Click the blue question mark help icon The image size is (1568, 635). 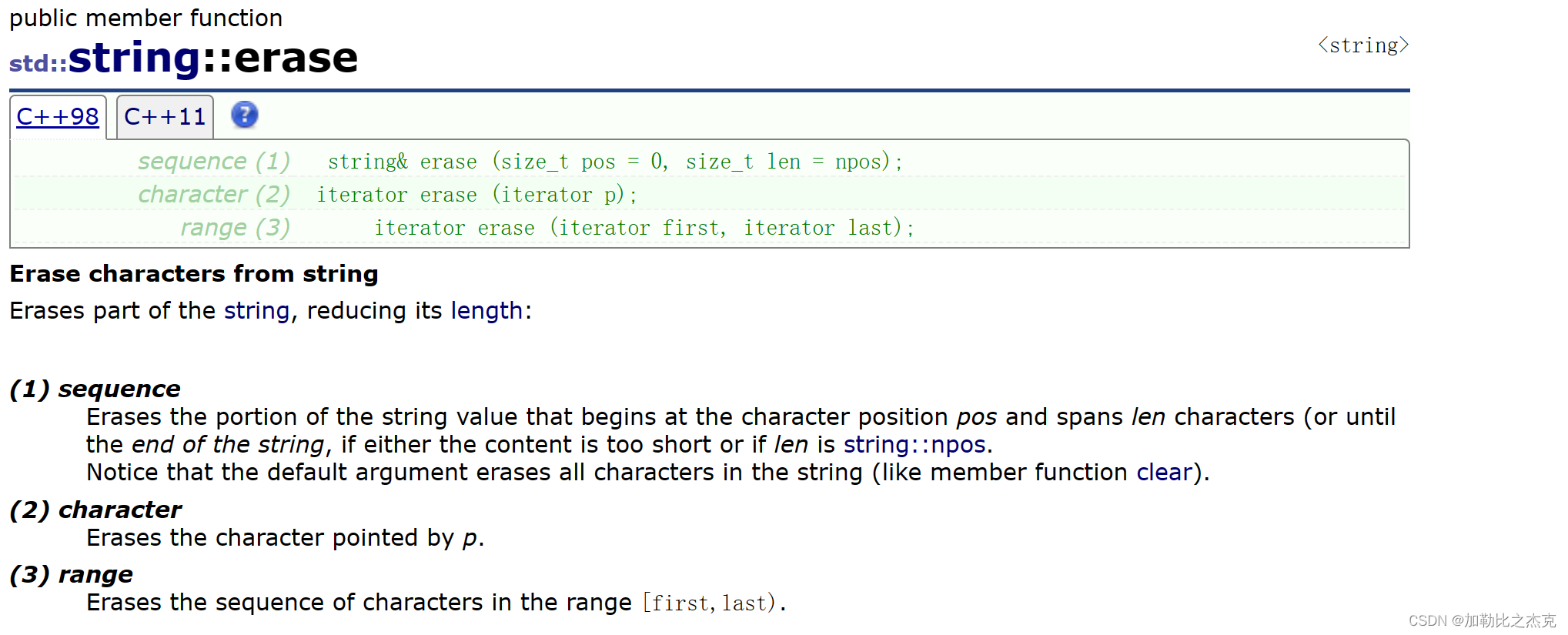click(x=244, y=115)
